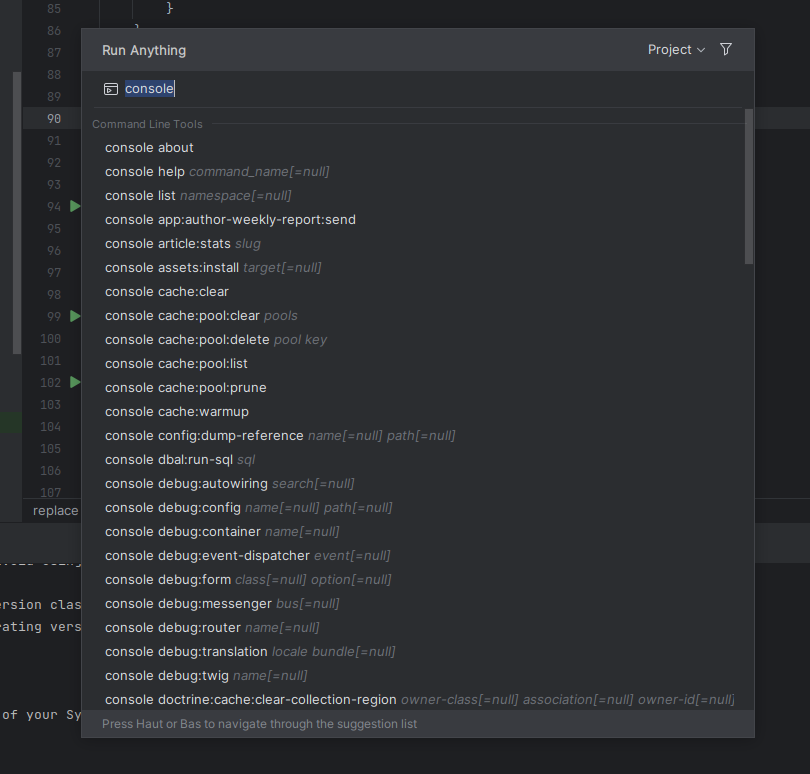
Task: Select 'console cache:pool:prune' entry
Action: (418, 388)
